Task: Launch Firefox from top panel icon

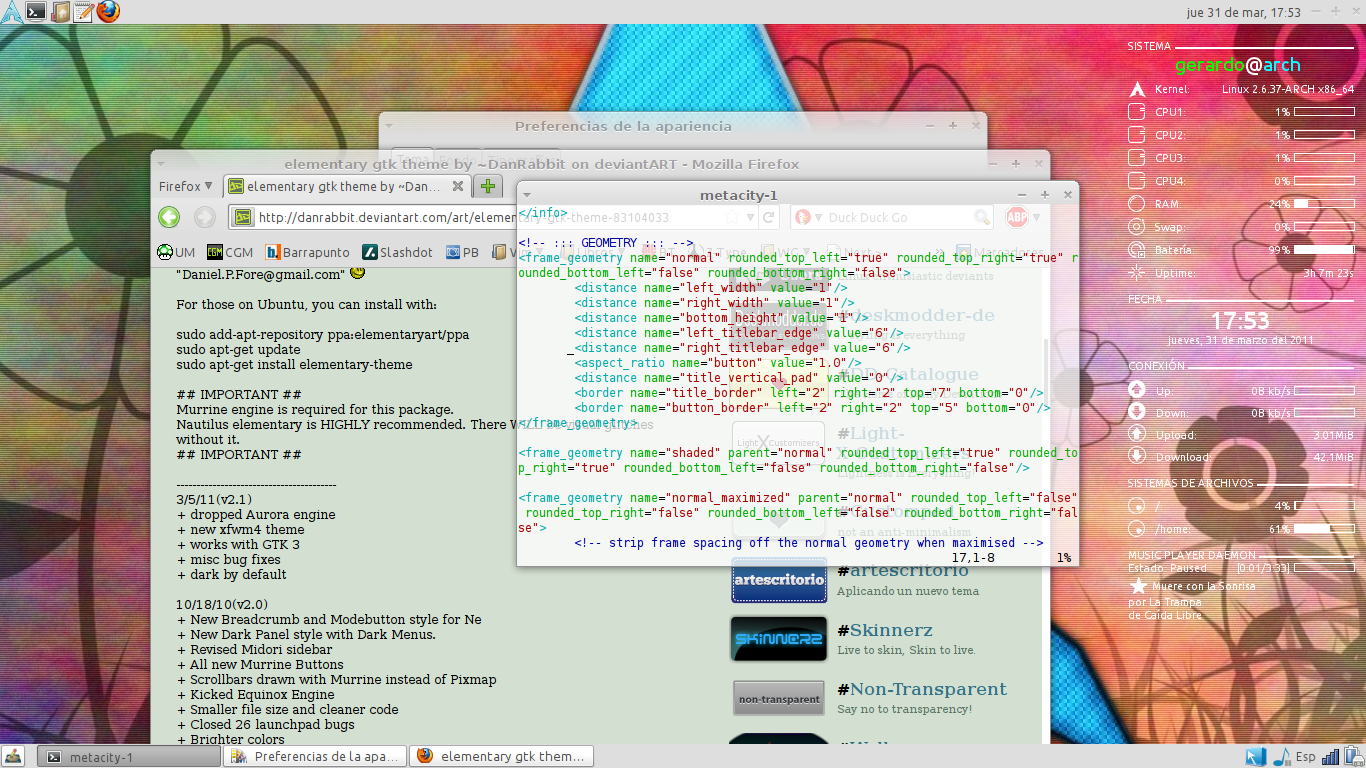Action: (108, 12)
